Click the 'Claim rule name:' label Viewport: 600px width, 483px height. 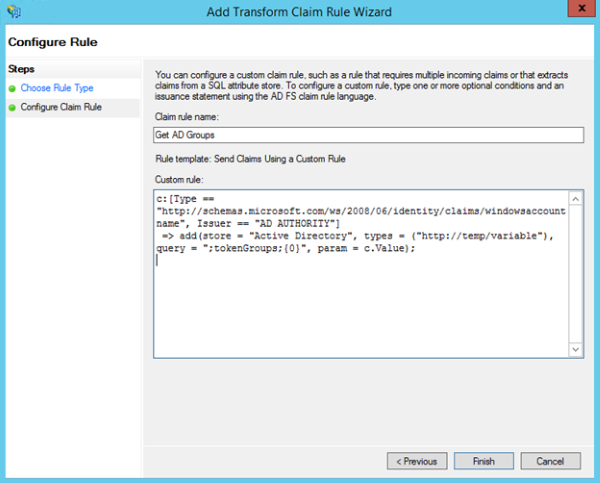pyautogui.click(x=187, y=117)
